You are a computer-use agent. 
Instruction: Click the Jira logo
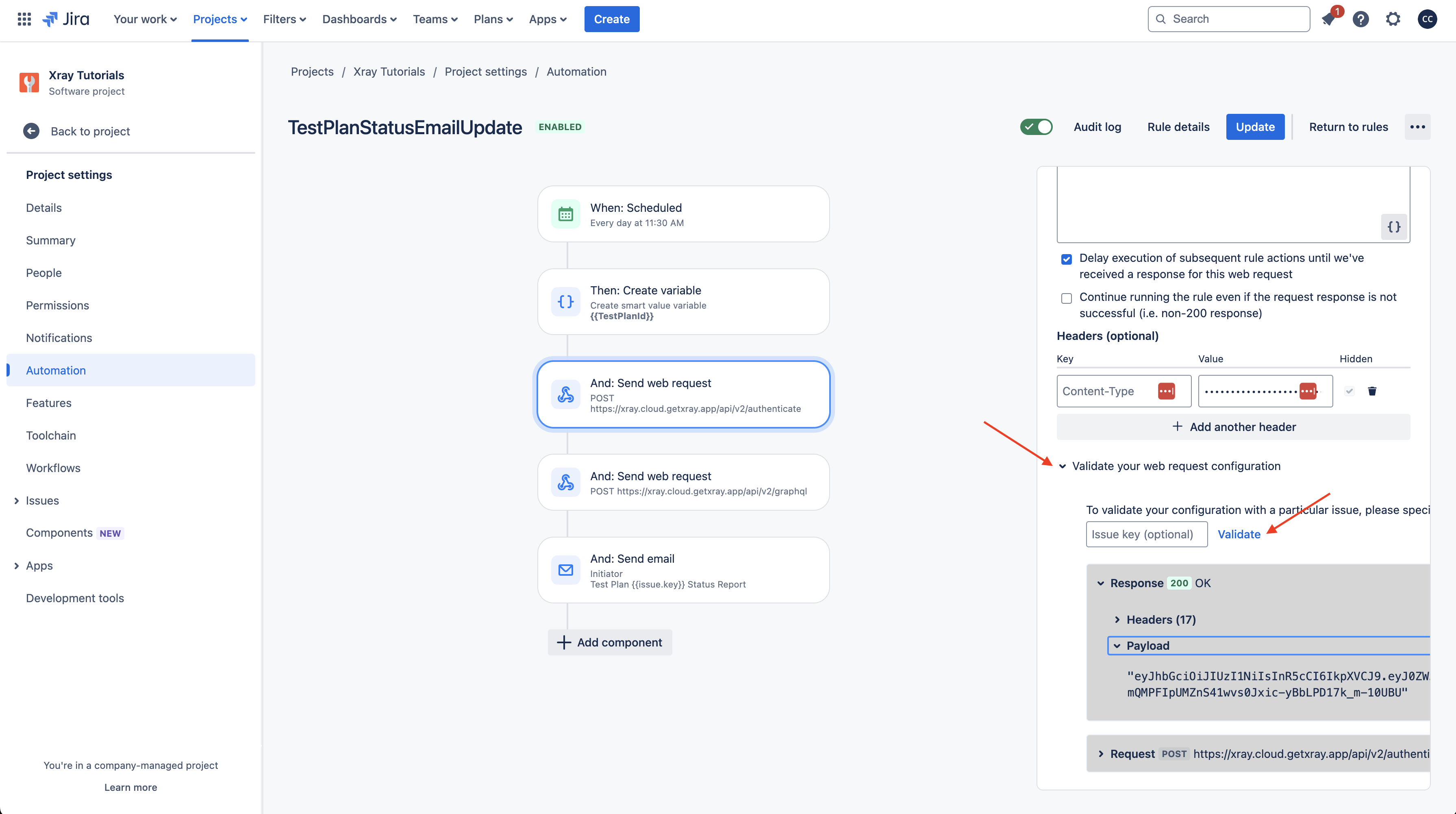point(66,19)
